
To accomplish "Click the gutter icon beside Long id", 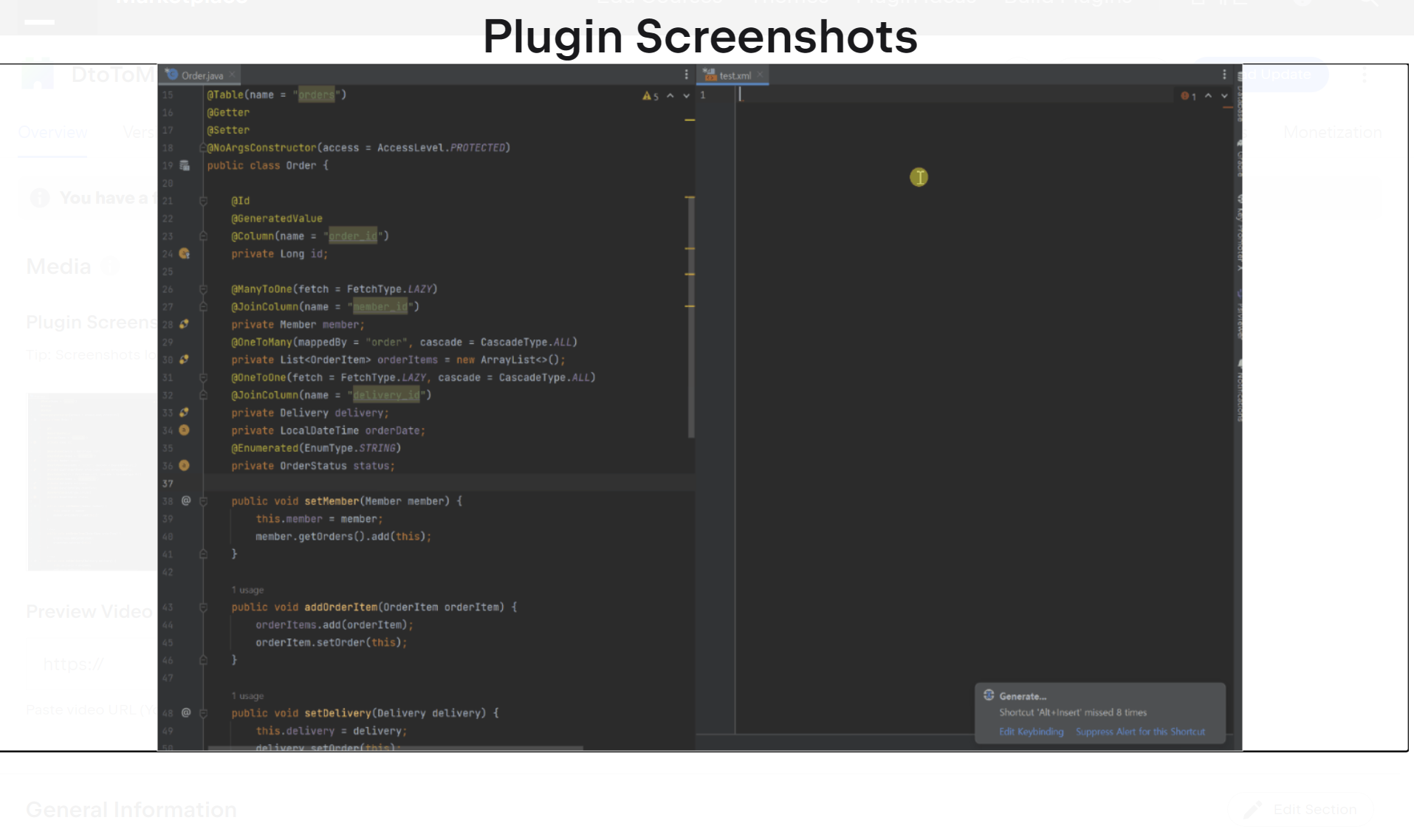I will click(x=185, y=254).
